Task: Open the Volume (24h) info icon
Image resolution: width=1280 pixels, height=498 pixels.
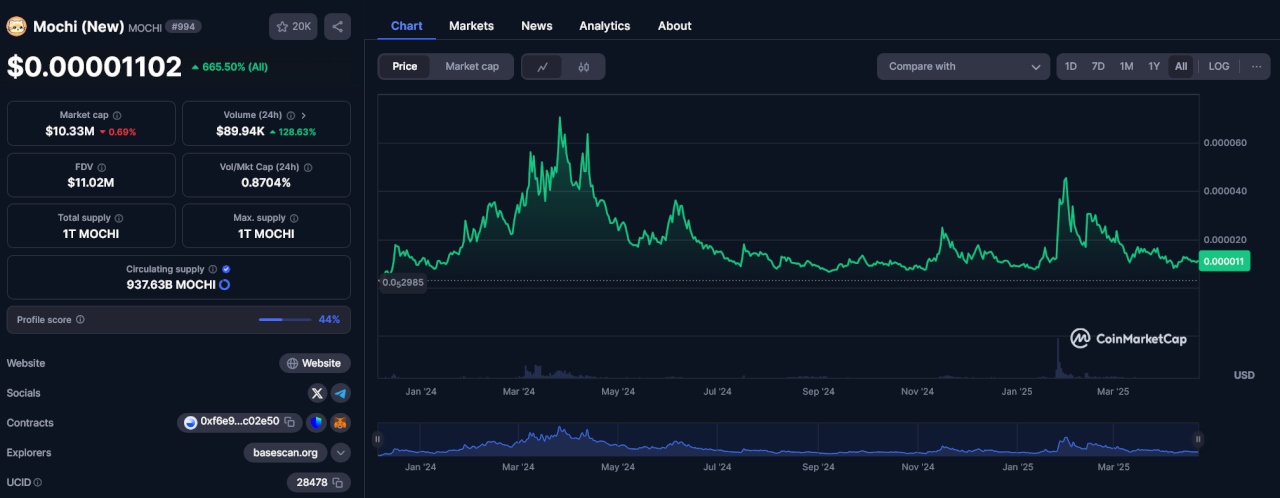Action: pyautogui.click(x=291, y=116)
